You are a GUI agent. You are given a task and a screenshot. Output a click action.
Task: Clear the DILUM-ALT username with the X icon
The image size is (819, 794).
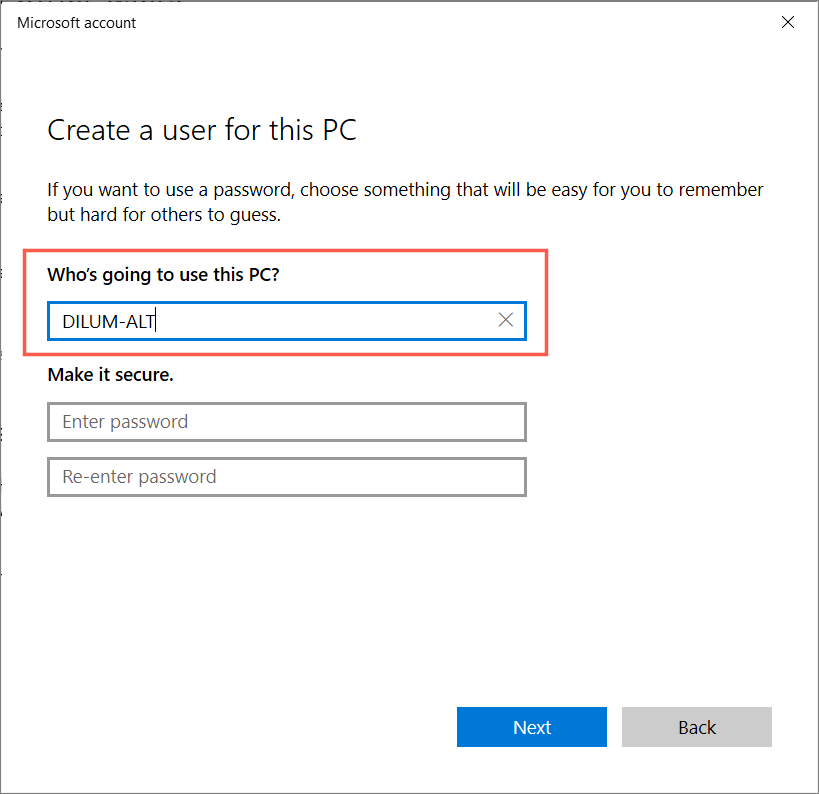coord(506,320)
